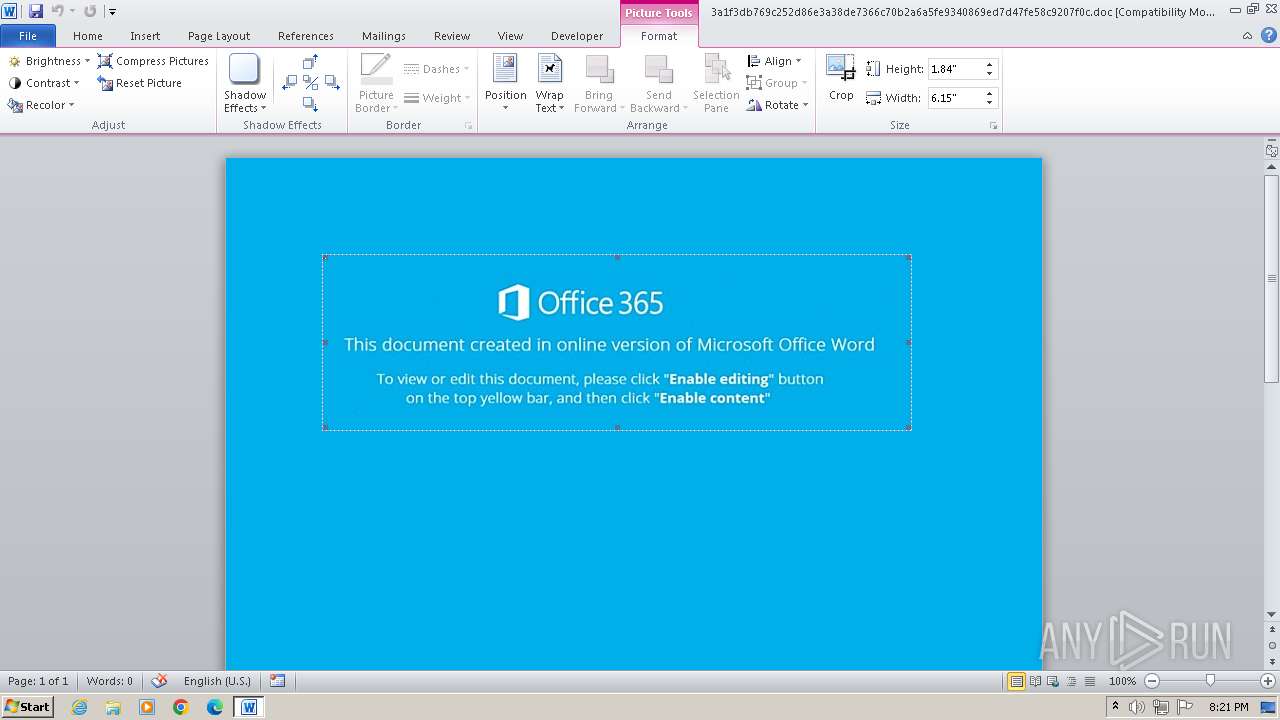Click Page: 1 of 1 in status bar
This screenshot has height=720, width=1280.
(x=38, y=681)
